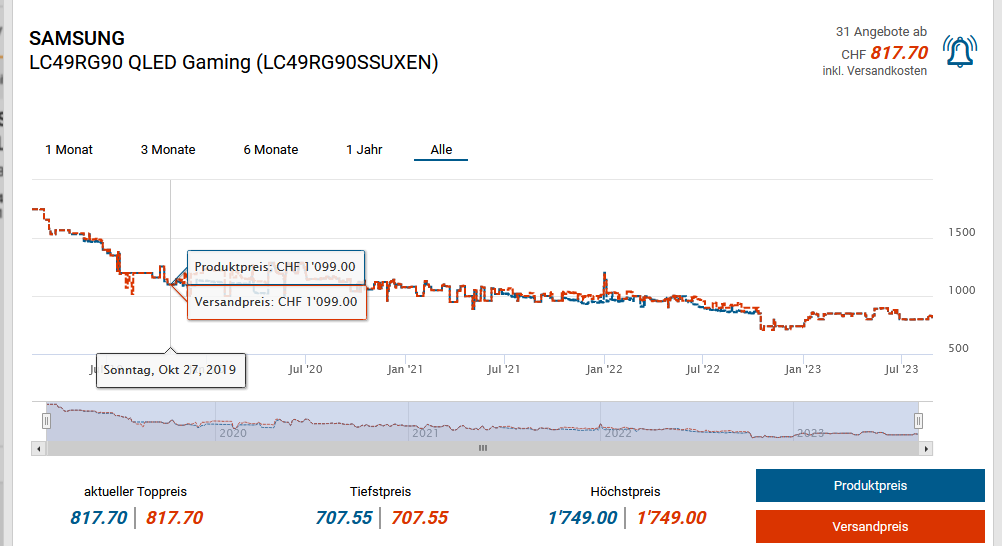
Task: Click the left navigator range handle
Action: tap(46, 421)
